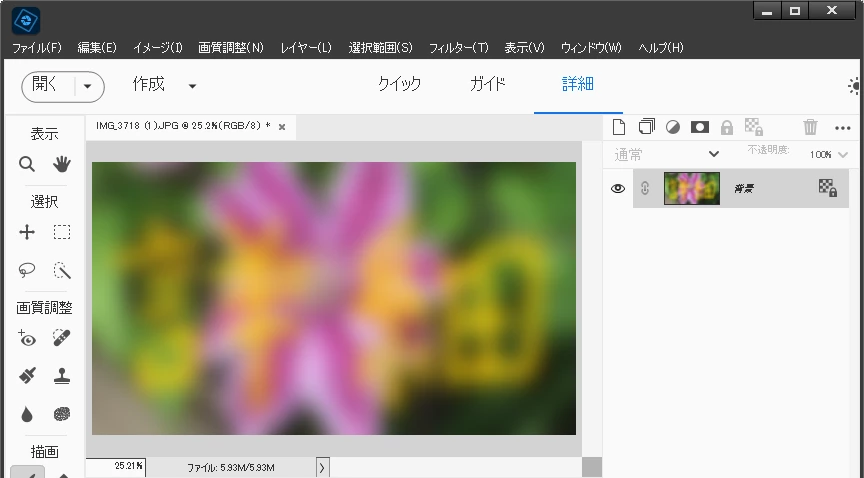Click the blurred flower image on canvas

[334, 298]
